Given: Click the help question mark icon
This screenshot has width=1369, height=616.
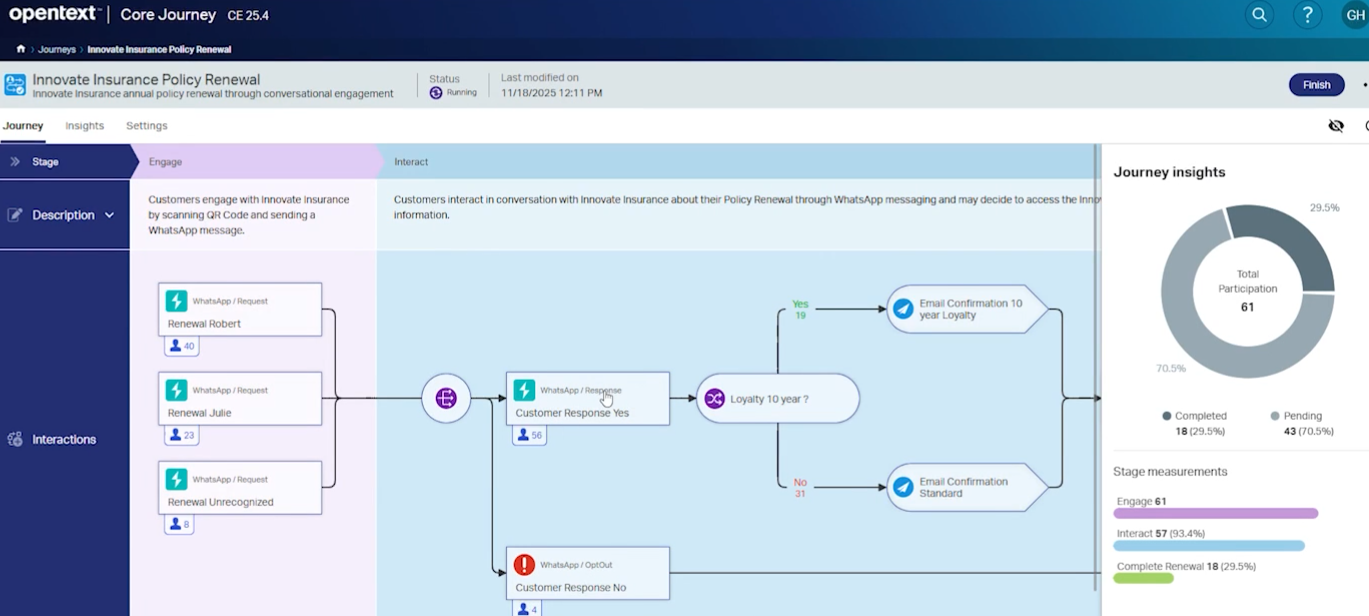Looking at the screenshot, I should pos(1307,15).
